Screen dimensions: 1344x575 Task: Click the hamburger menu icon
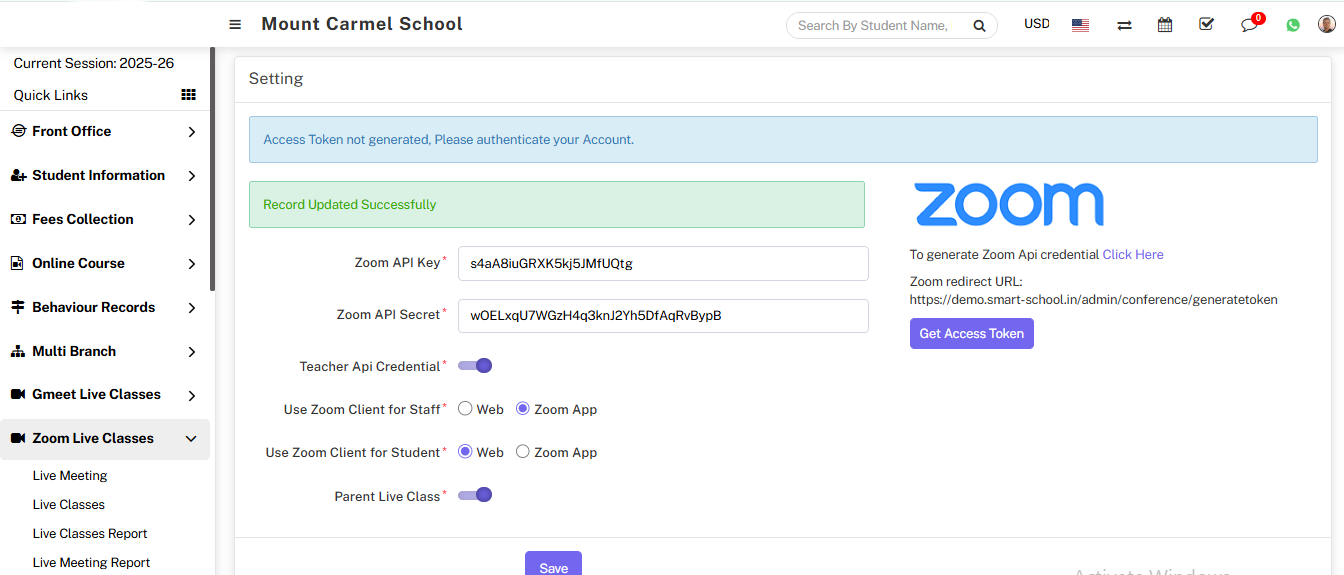[x=235, y=25]
